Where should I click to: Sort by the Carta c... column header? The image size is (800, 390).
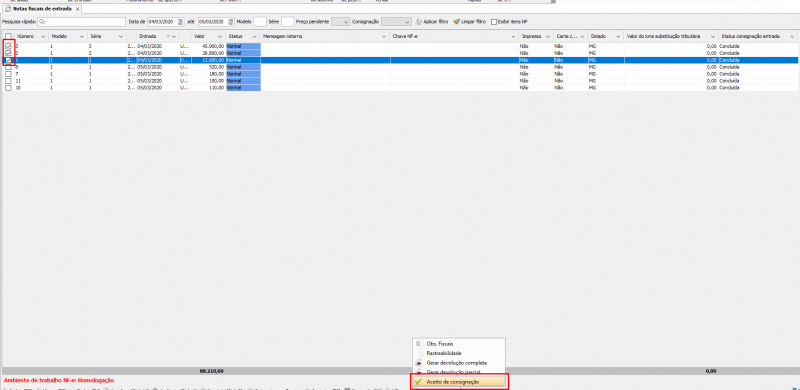569,36
